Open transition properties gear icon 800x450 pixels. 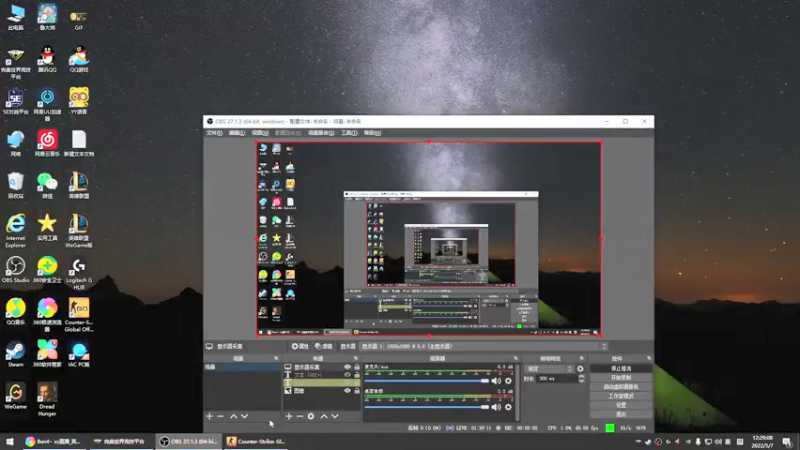click(580, 368)
